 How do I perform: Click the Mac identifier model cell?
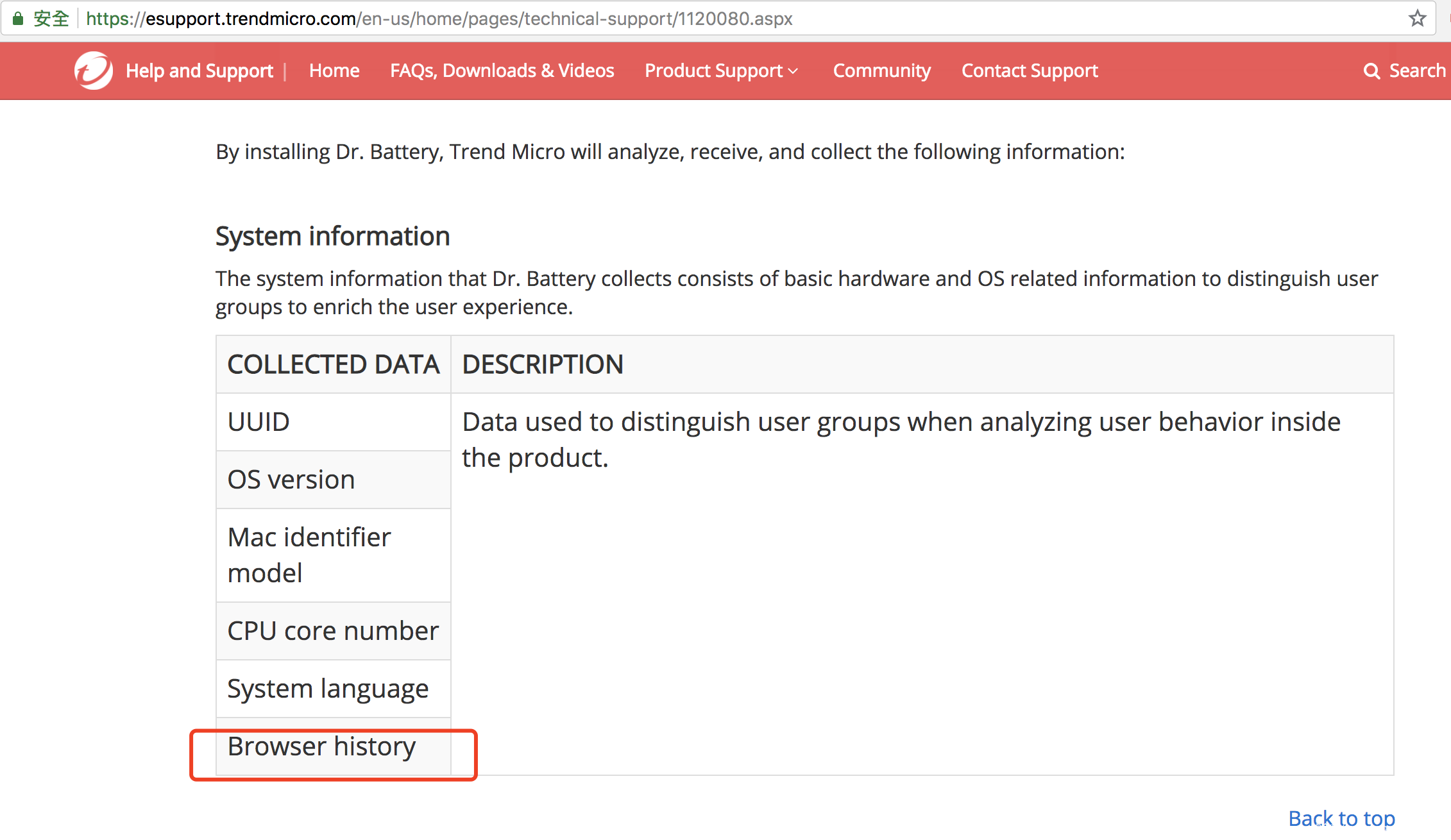tap(309, 555)
